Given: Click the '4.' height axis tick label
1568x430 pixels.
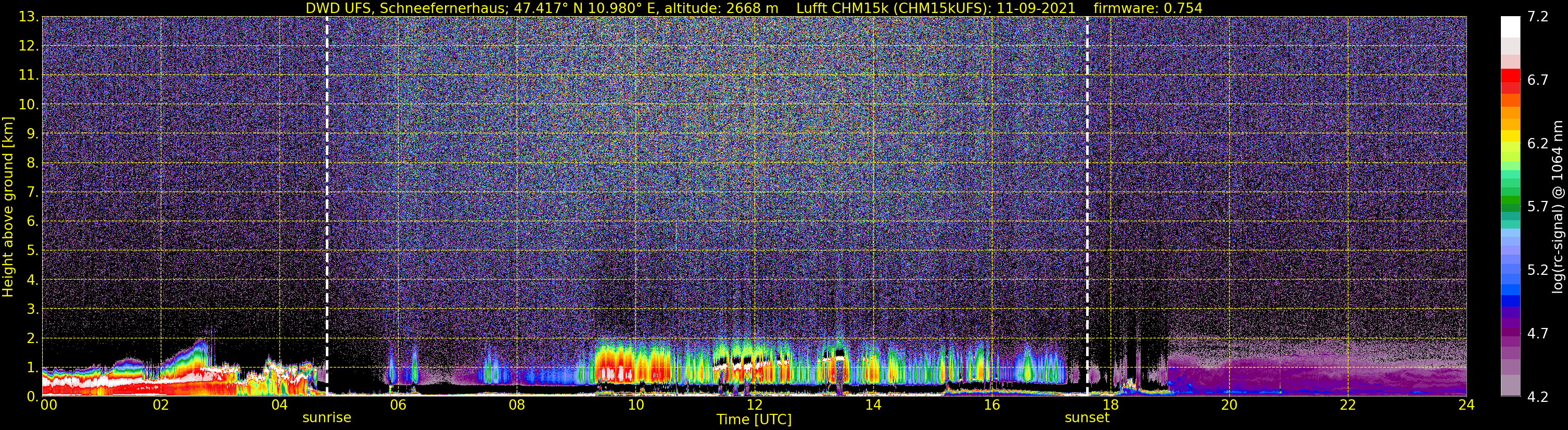Looking at the screenshot, I should click(x=33, y=280).
